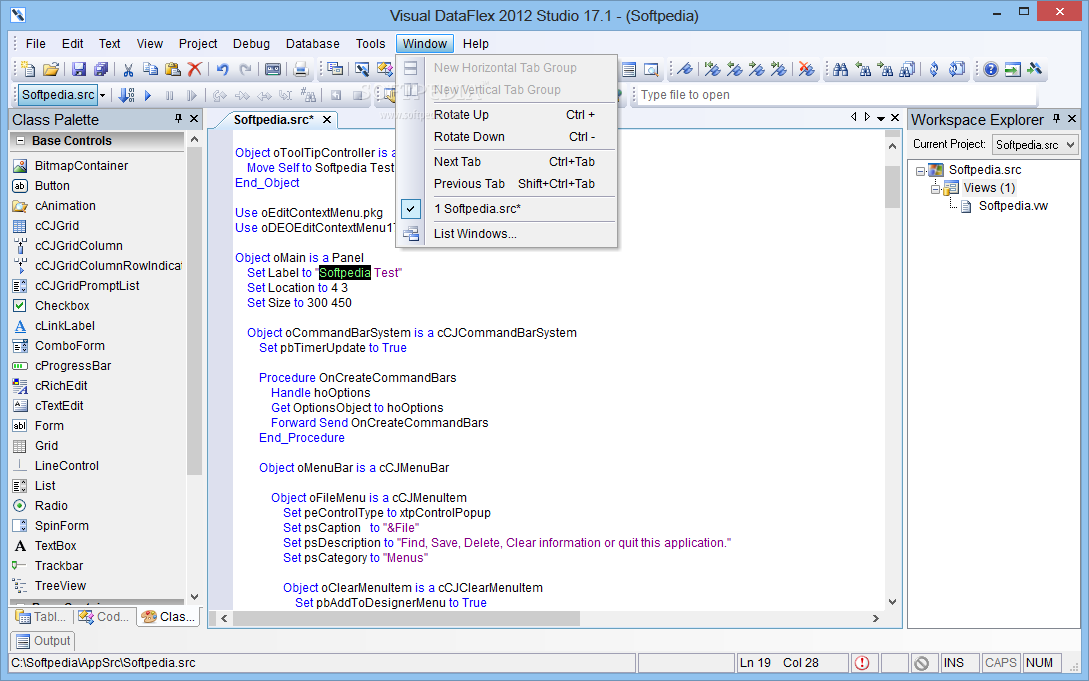Click the crossed circle icon in status bar
This screenshot has height=681, width=1089.
pyautogui.click(x=922, y=663)
